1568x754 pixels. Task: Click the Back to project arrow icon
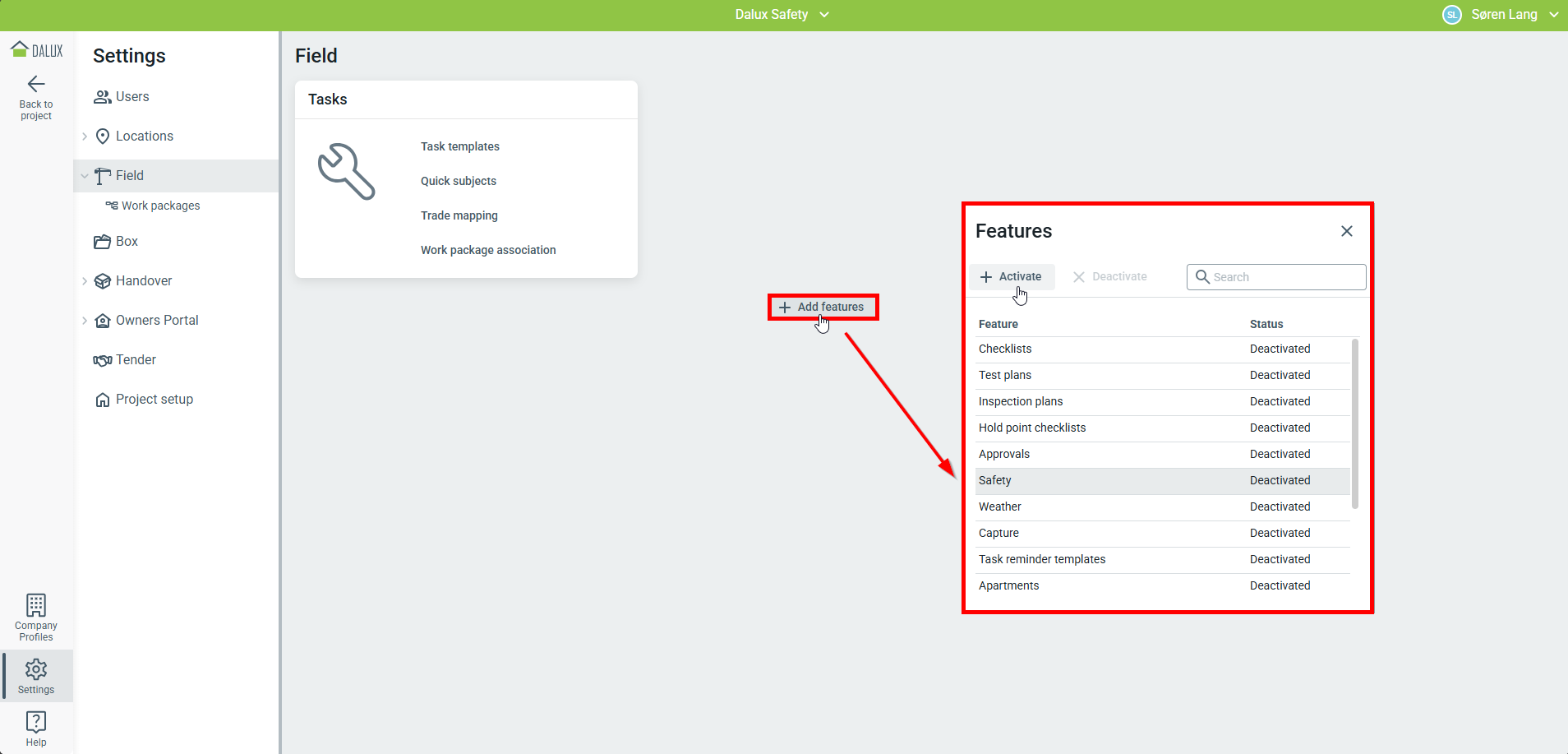click(x=36, y=84)
